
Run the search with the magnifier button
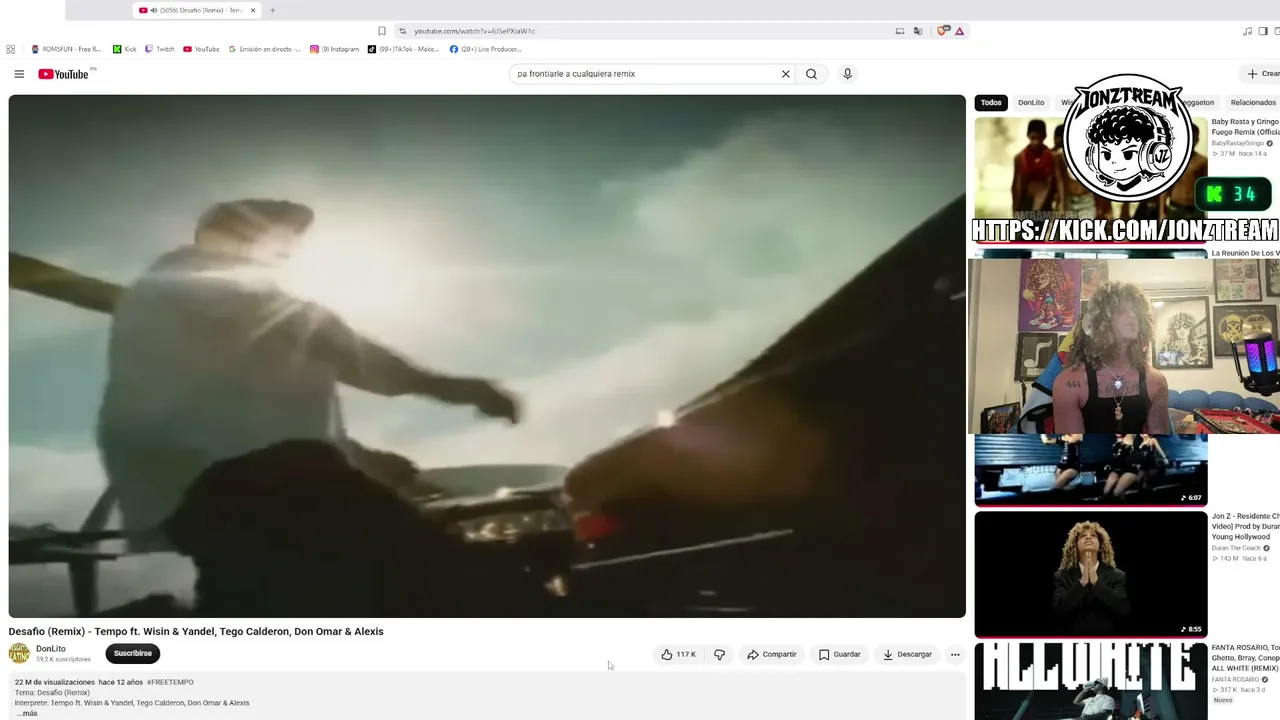click(811, 74)
